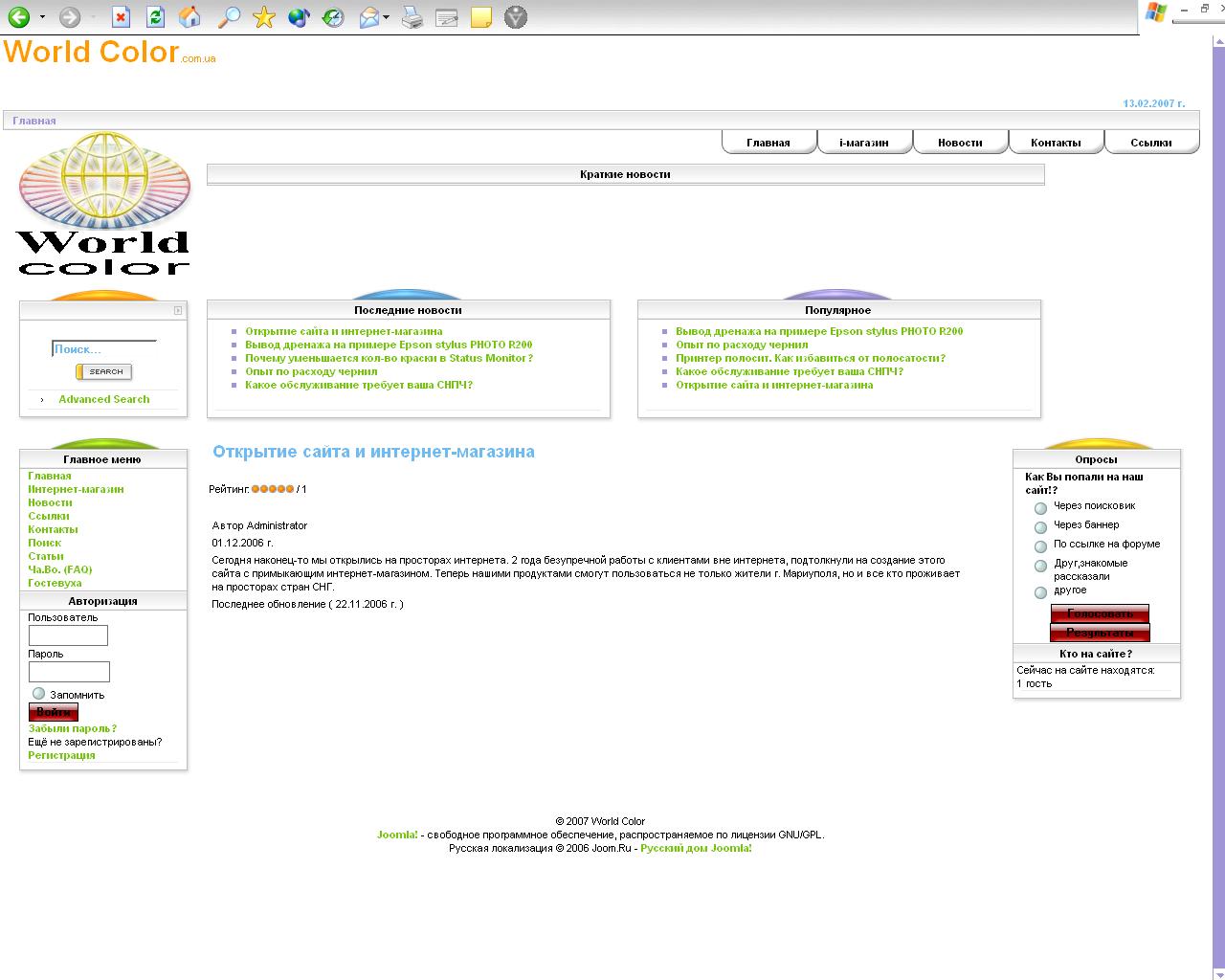Click the World Color globe logo image
1225x980 pixels.
pos(103,203)
